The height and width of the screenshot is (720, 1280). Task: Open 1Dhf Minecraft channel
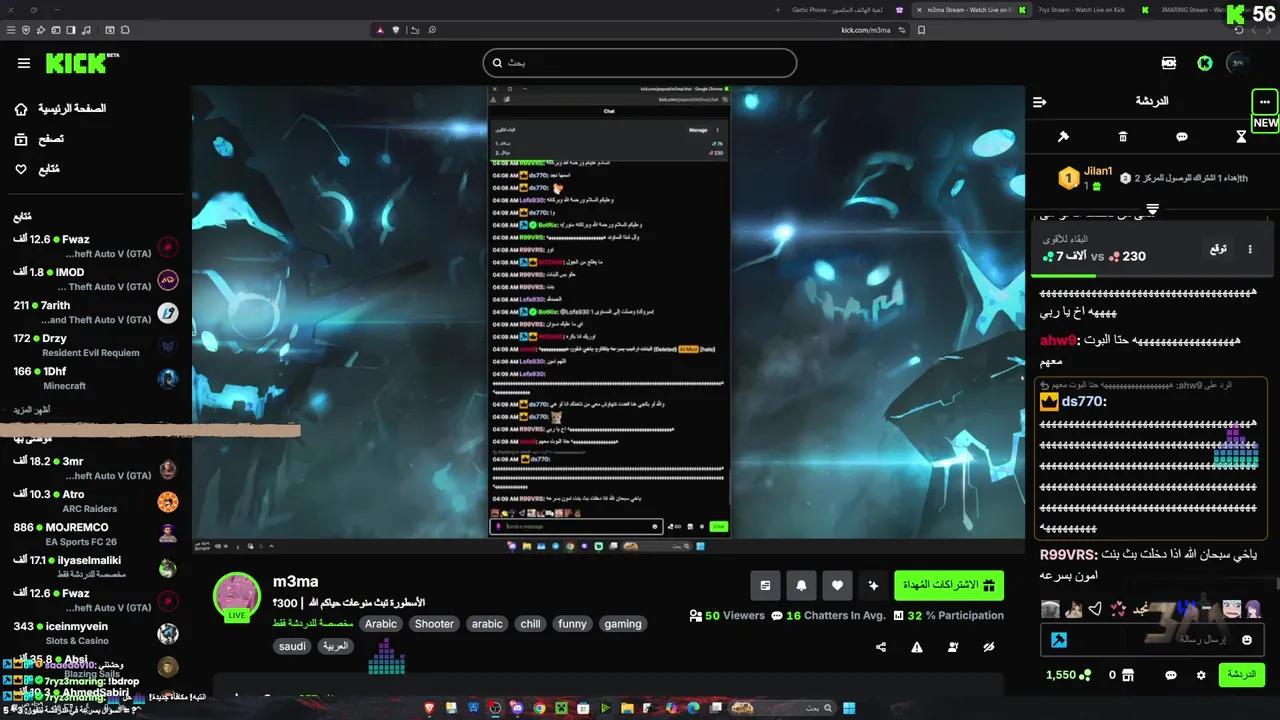click(95, 379)
